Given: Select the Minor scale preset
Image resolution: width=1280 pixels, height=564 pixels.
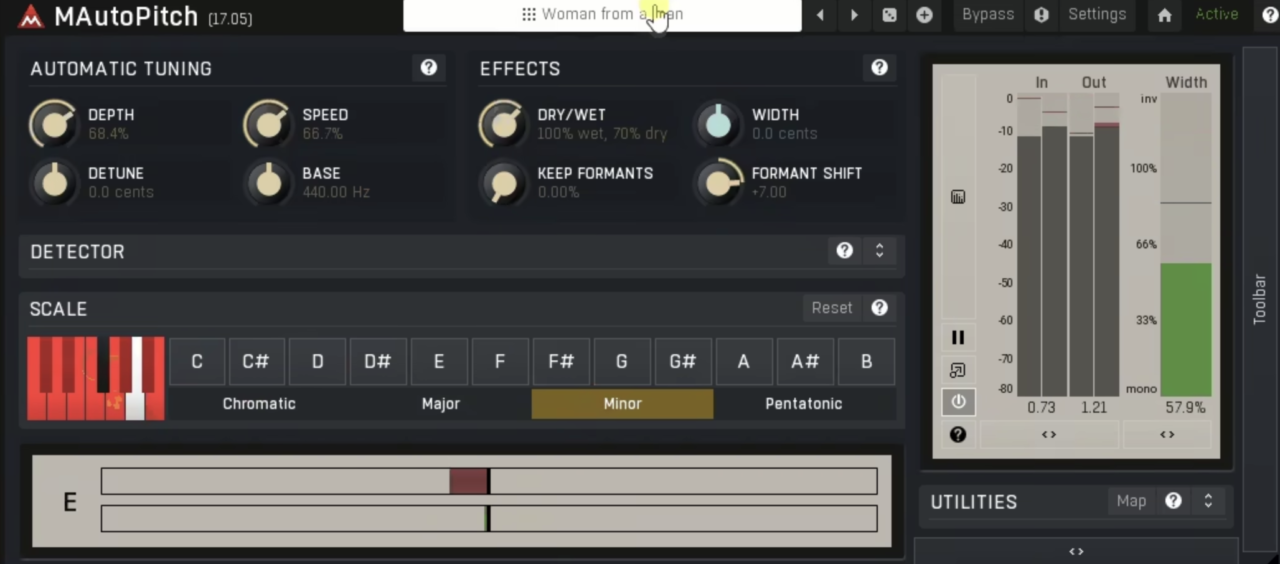Looking at the screenshot, I should click(x=622, y=404).
